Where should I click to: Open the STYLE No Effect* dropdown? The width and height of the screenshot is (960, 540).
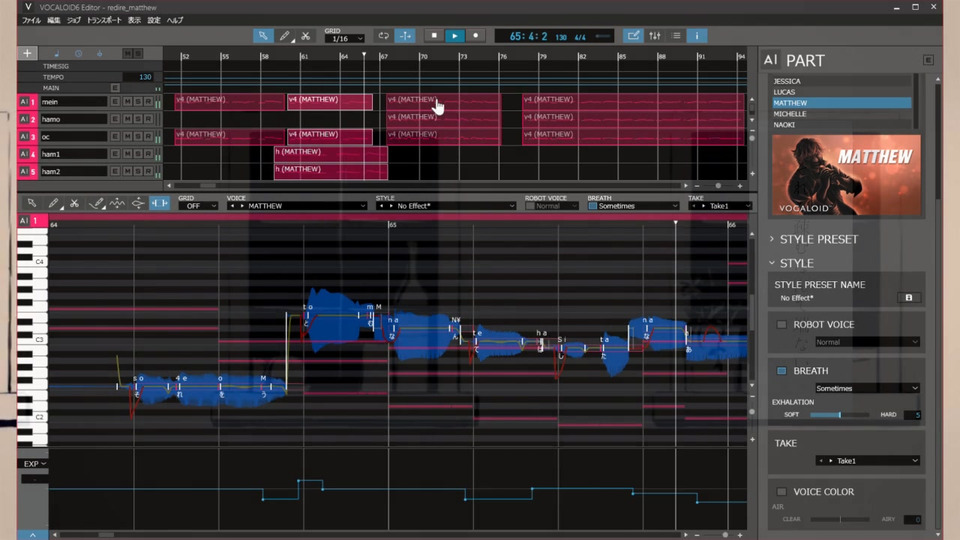pos(446,206)
